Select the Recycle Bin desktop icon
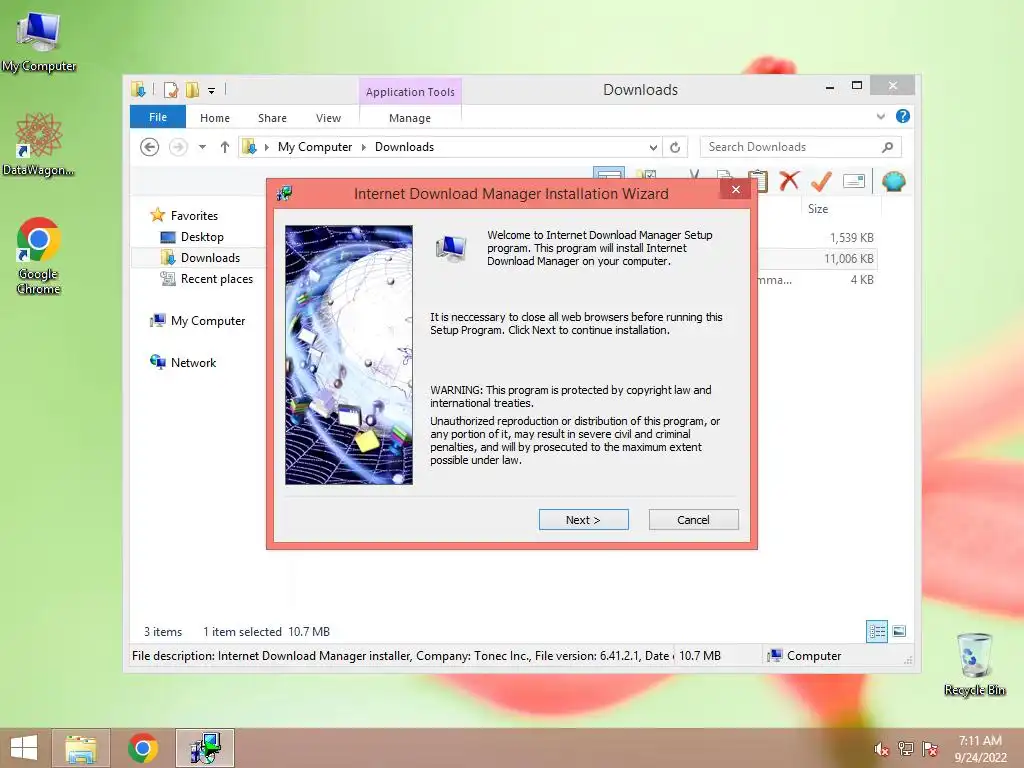Screen dimensions: 1024x768 [x=974, y=664]
